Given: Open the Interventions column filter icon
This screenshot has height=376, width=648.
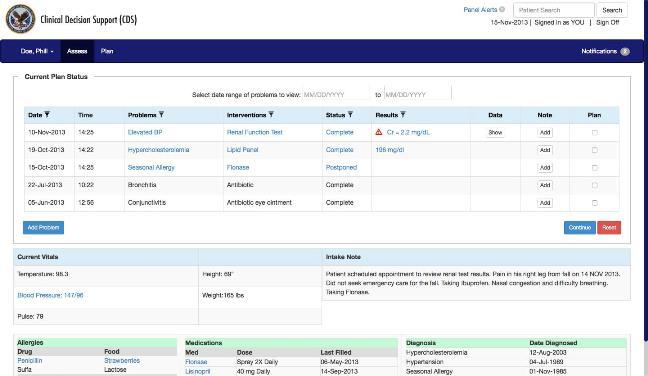Looking at the screenshot, I should point(271,114).
